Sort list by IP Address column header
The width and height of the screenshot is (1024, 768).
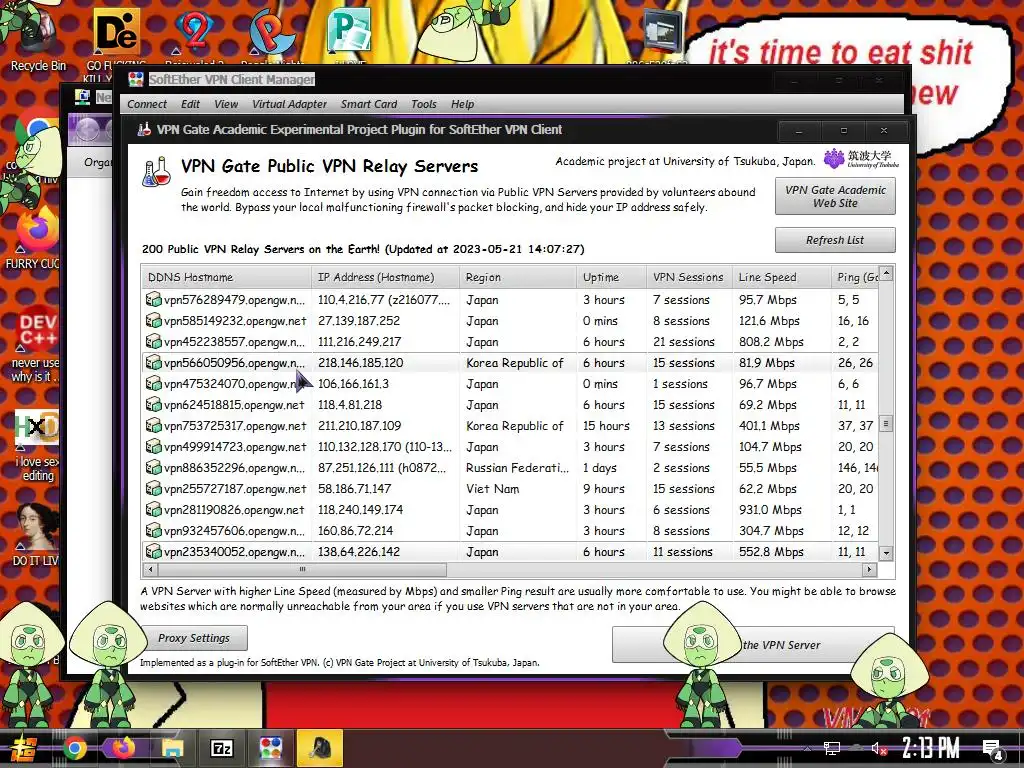click(x=385, y=277)
